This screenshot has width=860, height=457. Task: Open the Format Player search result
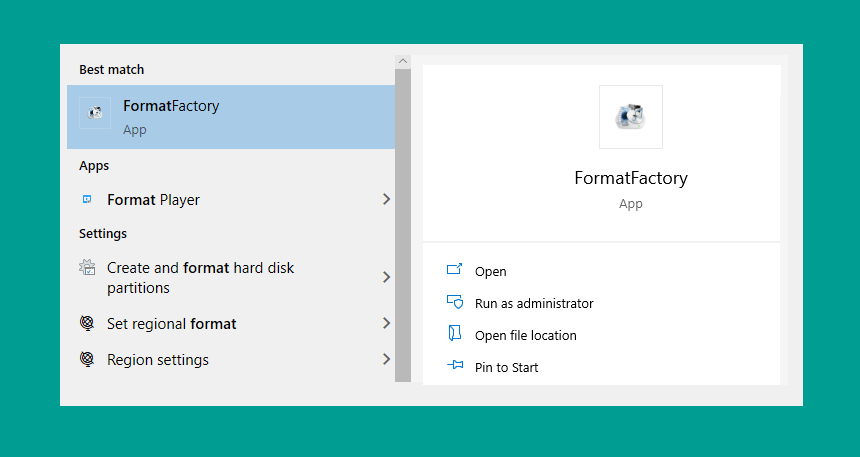[231, 200]
